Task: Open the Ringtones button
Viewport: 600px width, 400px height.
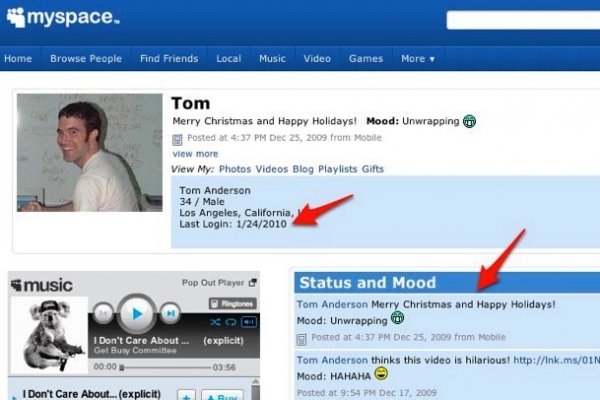Action: coord(233,304)
